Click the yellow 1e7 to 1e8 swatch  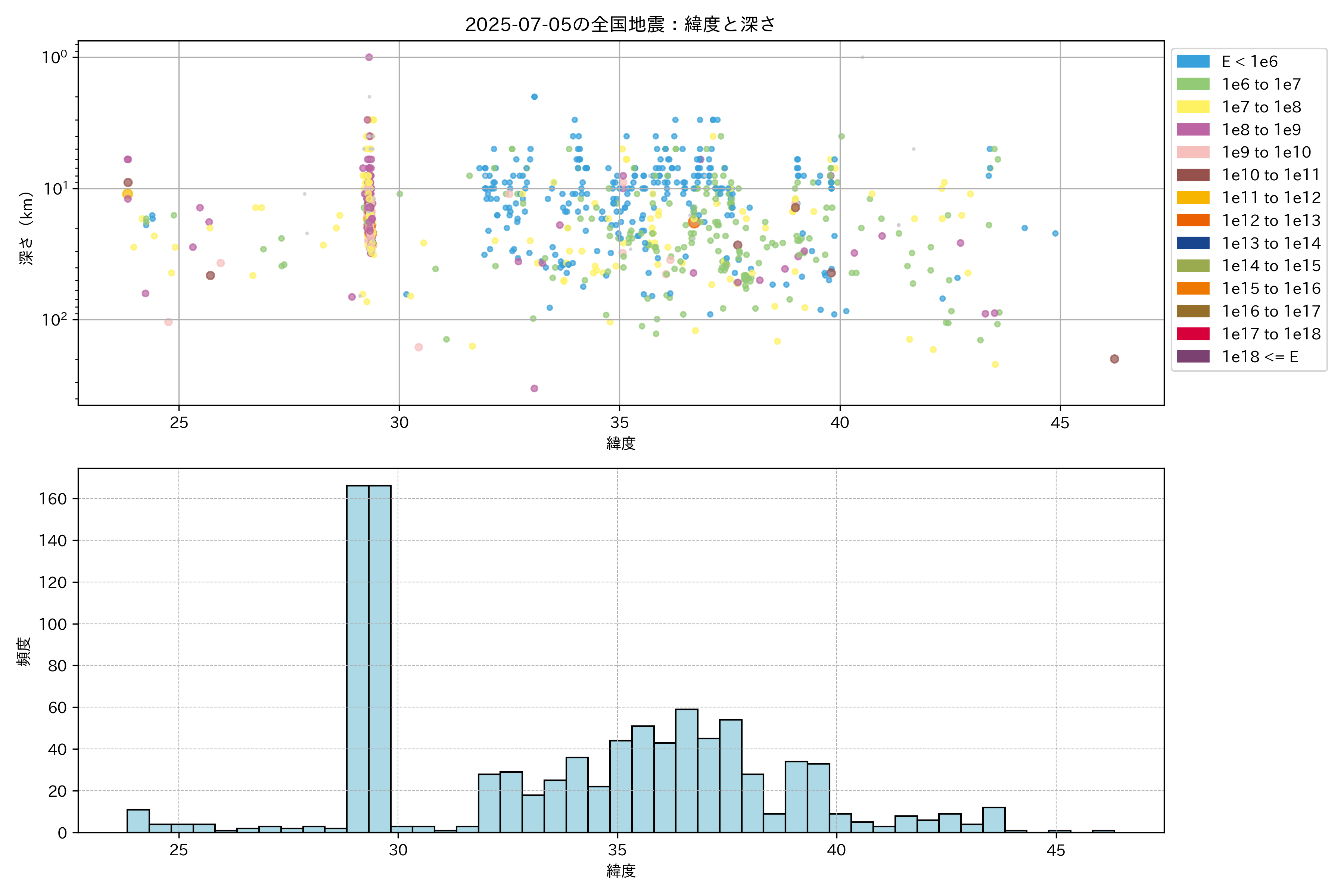click(1192, 107)
